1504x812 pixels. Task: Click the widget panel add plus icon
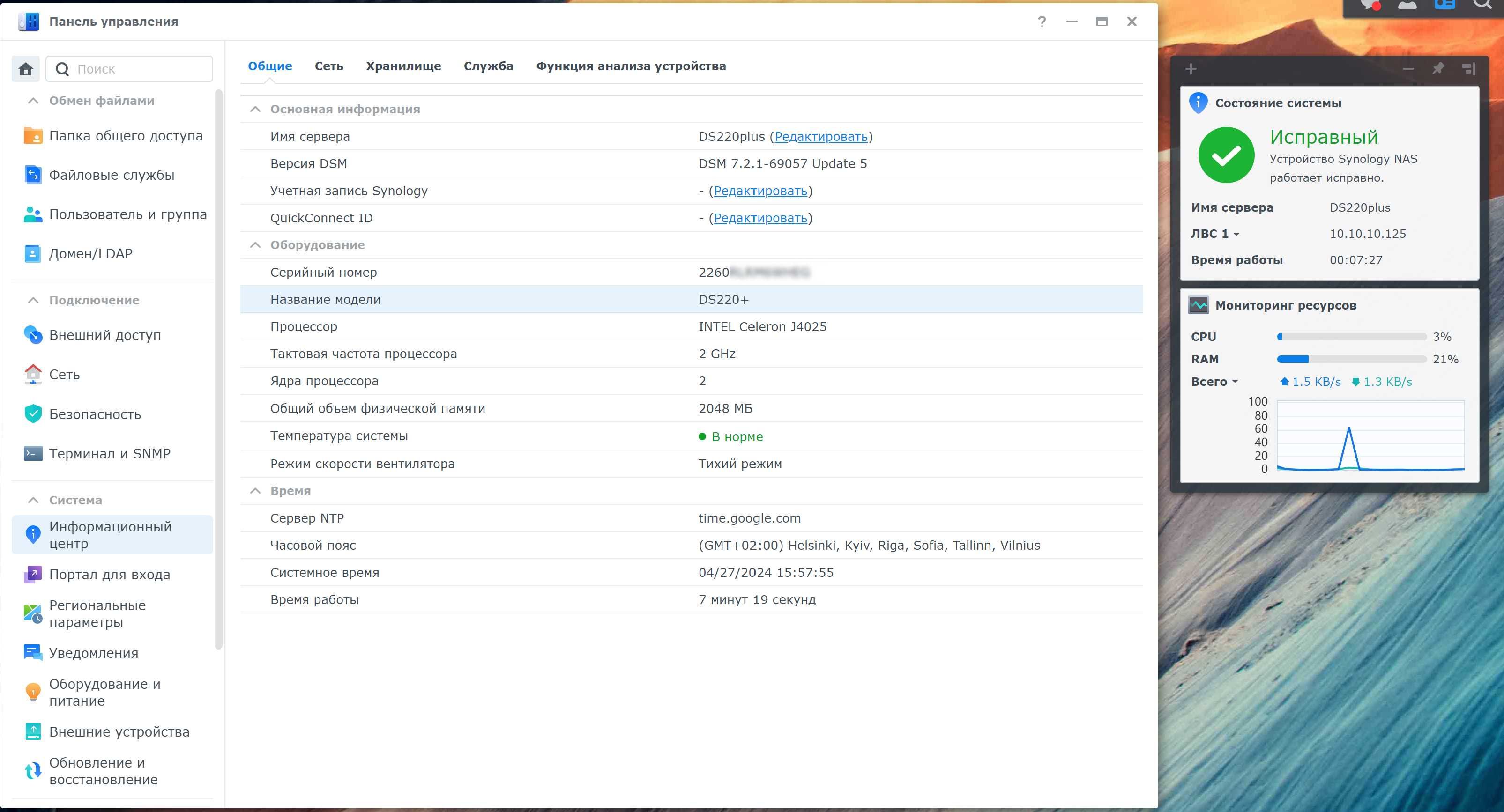[1191, 69]
